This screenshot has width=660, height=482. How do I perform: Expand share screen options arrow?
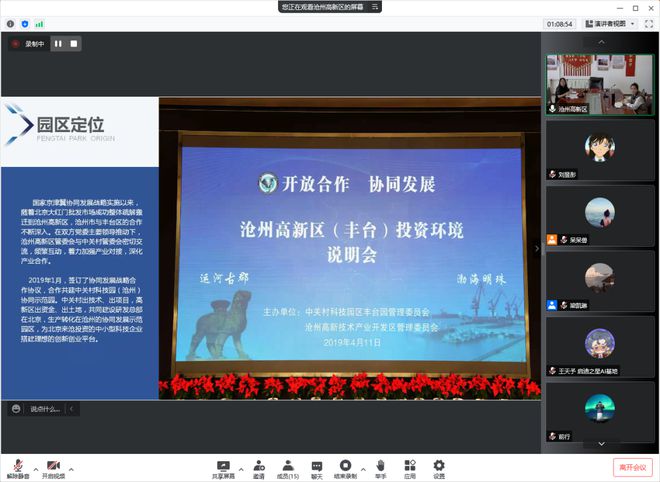(241, 469)
